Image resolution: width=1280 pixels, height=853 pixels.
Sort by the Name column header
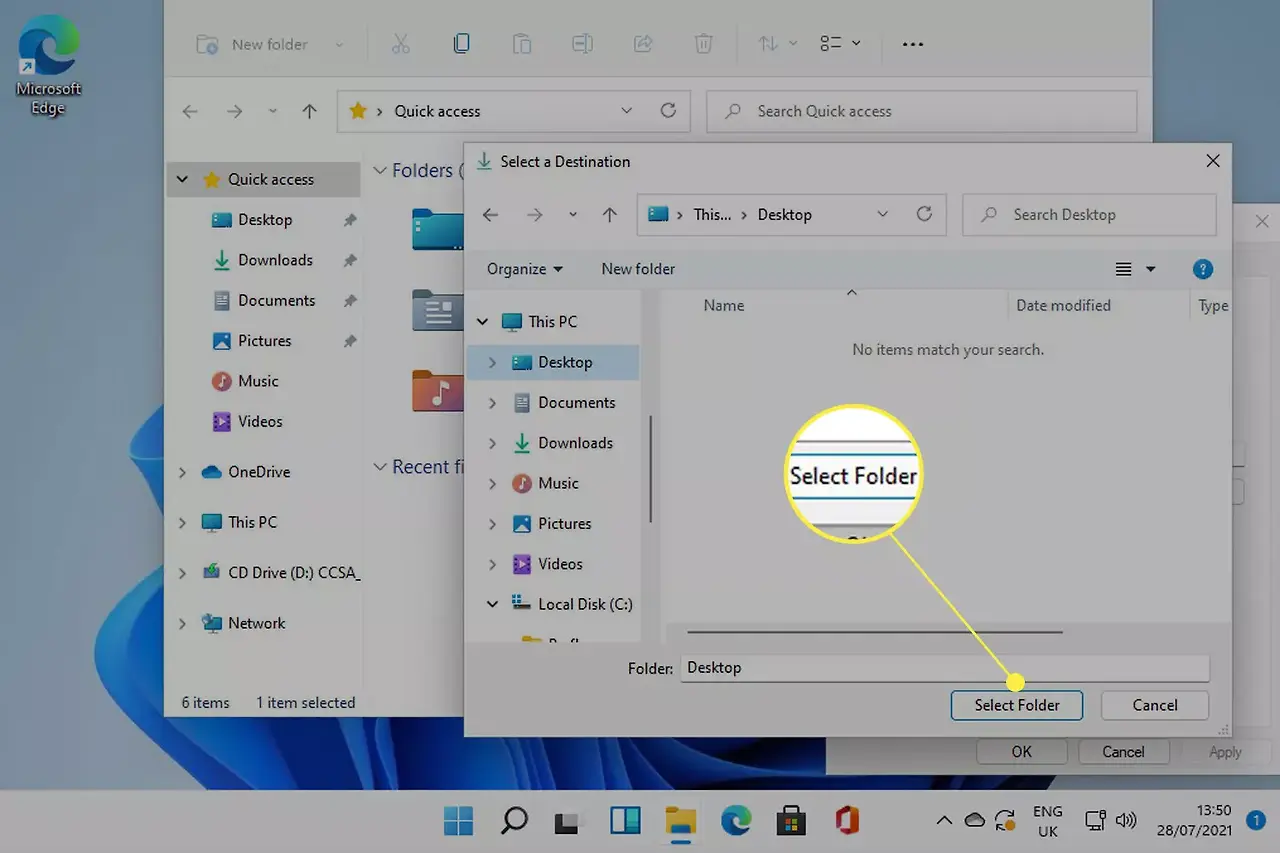tap(723, 306)
